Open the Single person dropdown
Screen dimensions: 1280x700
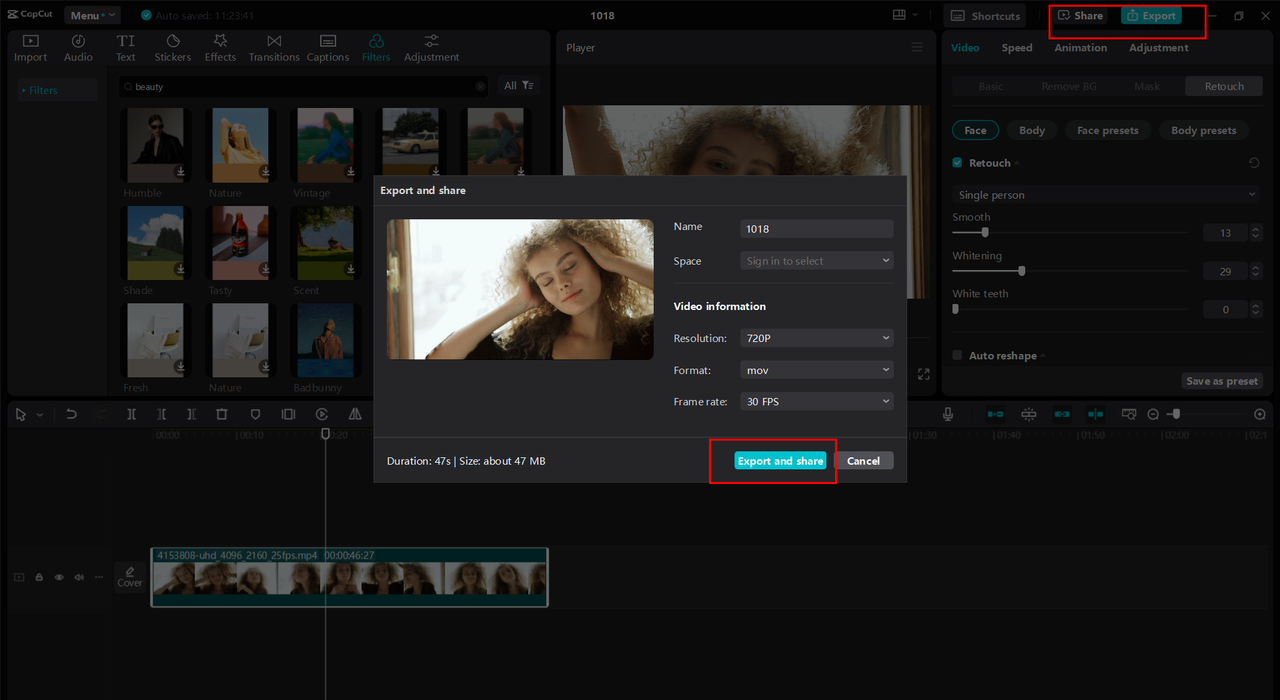click(1106, 195)
